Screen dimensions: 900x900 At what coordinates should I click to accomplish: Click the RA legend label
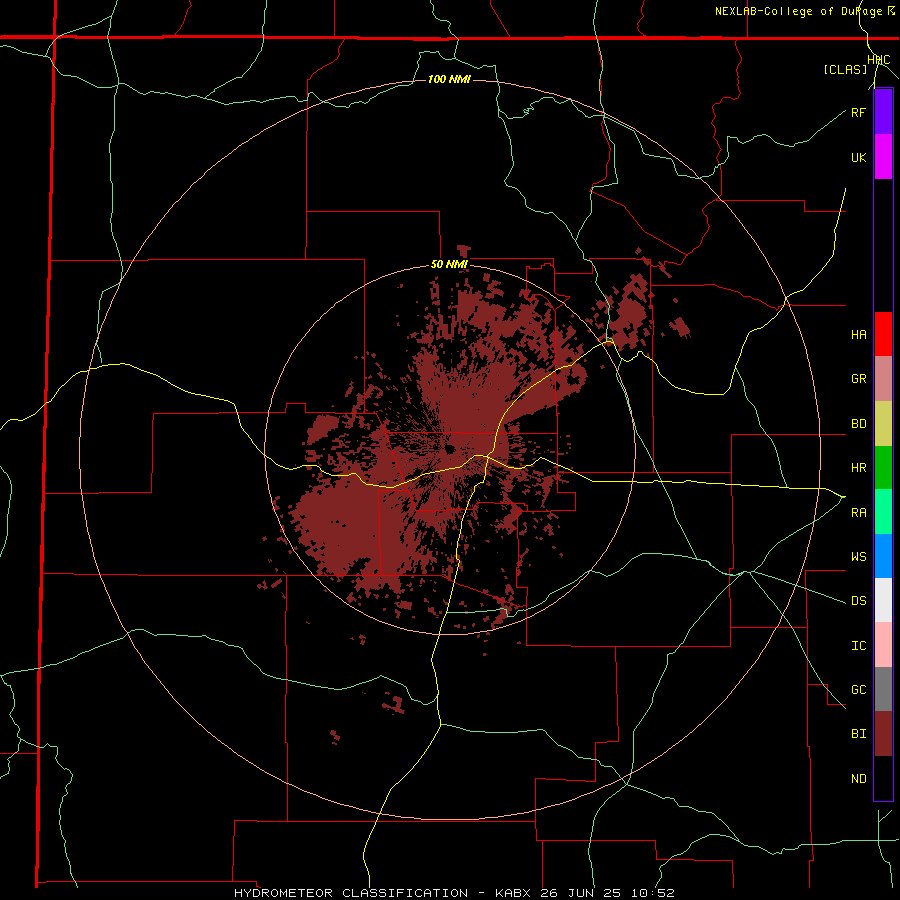coord(858,513)
